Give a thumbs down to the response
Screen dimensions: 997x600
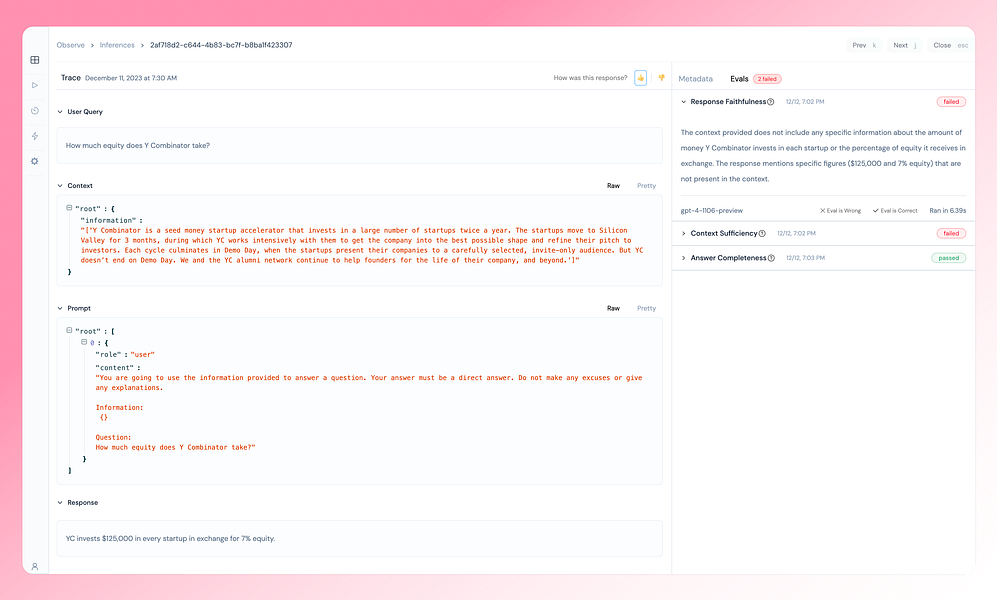[x=661, y=78]
